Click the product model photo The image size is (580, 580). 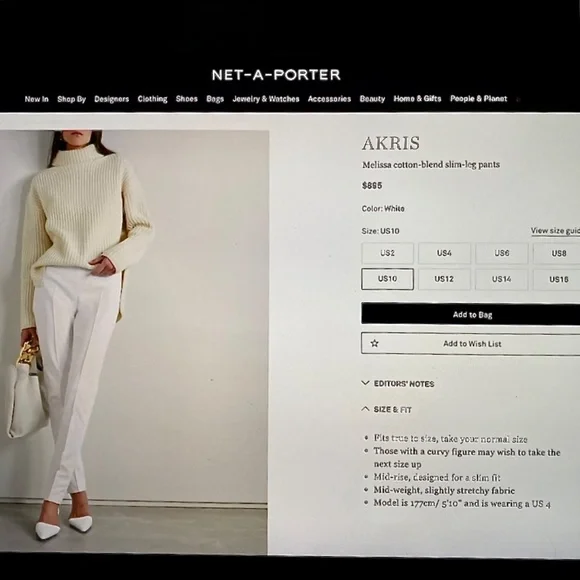coord(134,342)
